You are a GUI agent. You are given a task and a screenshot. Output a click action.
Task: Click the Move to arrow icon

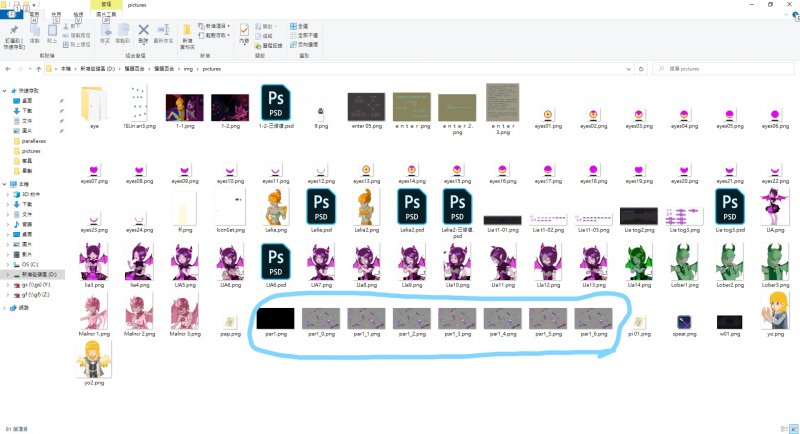click(x=106, y=31)
